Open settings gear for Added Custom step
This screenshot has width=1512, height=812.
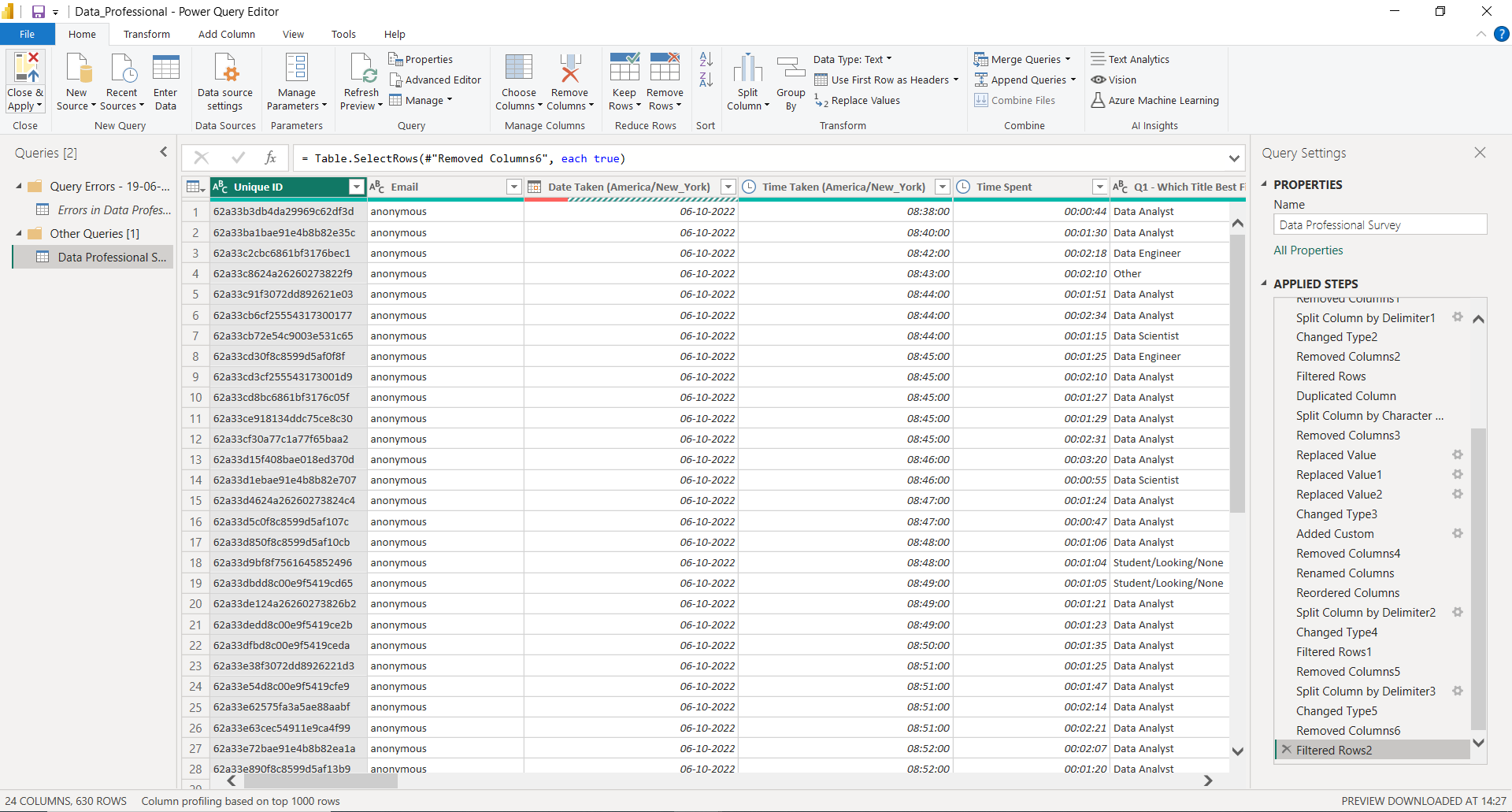click(1458, 533)
